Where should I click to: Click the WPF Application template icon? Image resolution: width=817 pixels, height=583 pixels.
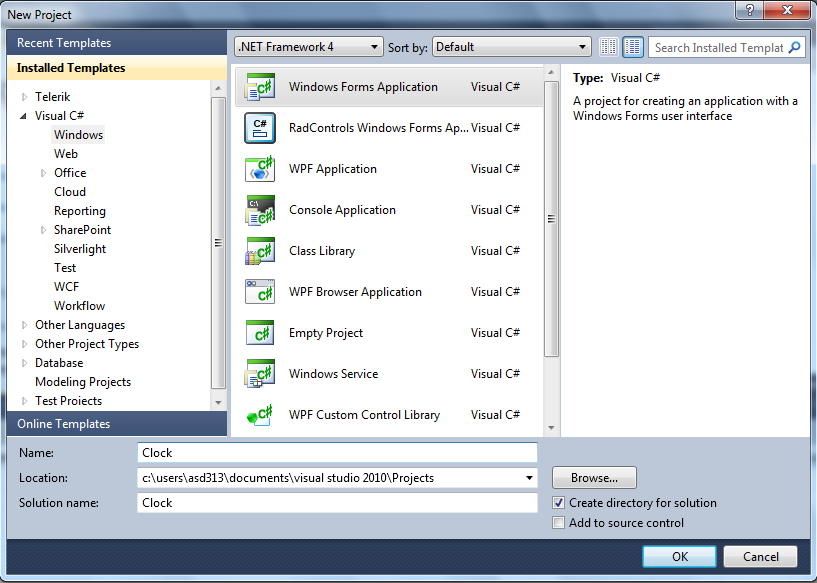[259, 169]
